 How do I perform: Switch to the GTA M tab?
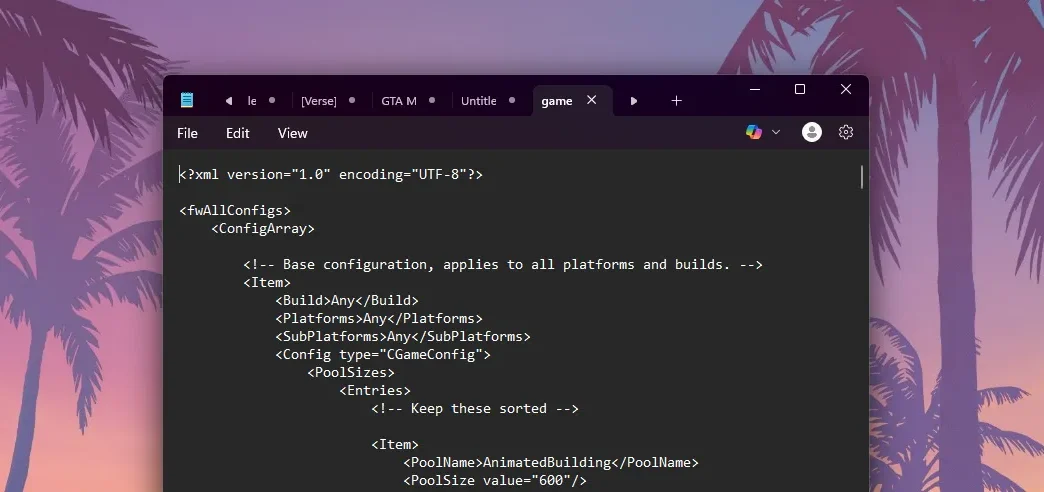click(399, 101)
